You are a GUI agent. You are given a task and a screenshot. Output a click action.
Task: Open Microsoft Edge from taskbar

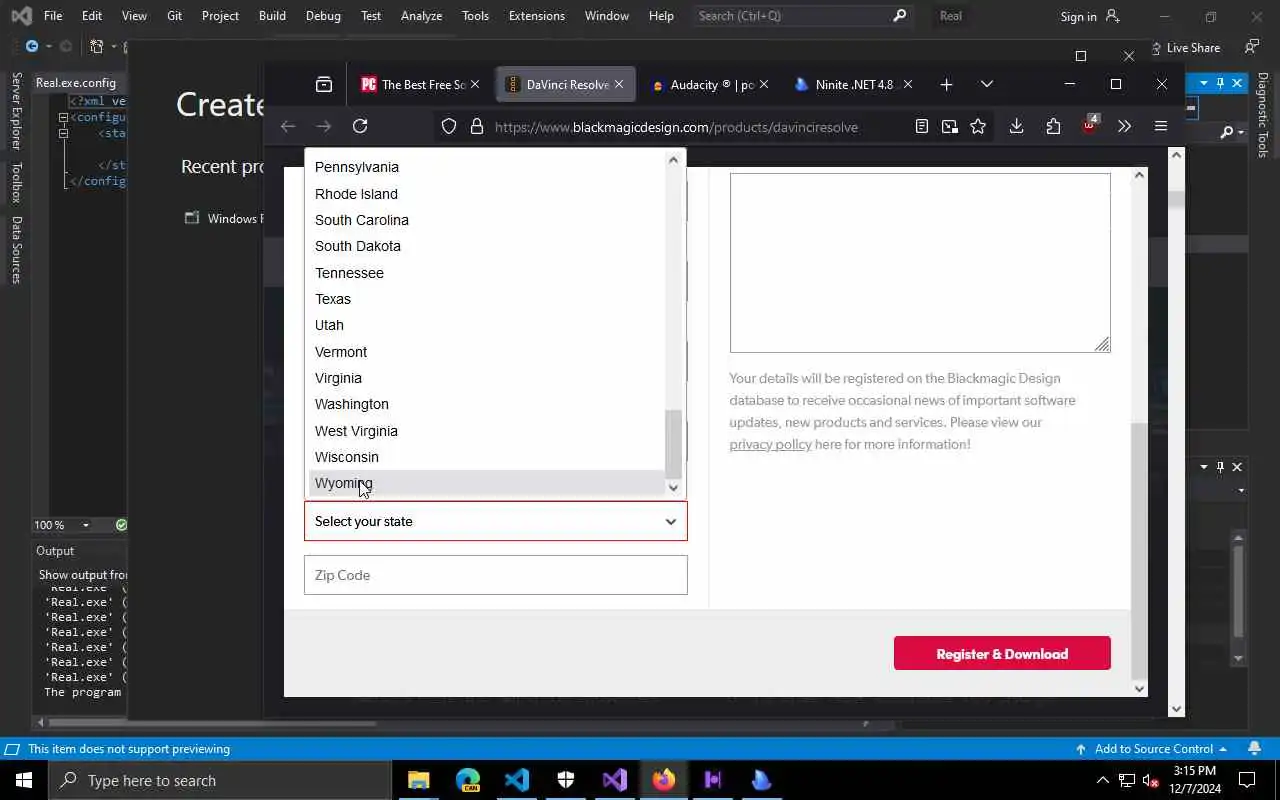[468, 780]
